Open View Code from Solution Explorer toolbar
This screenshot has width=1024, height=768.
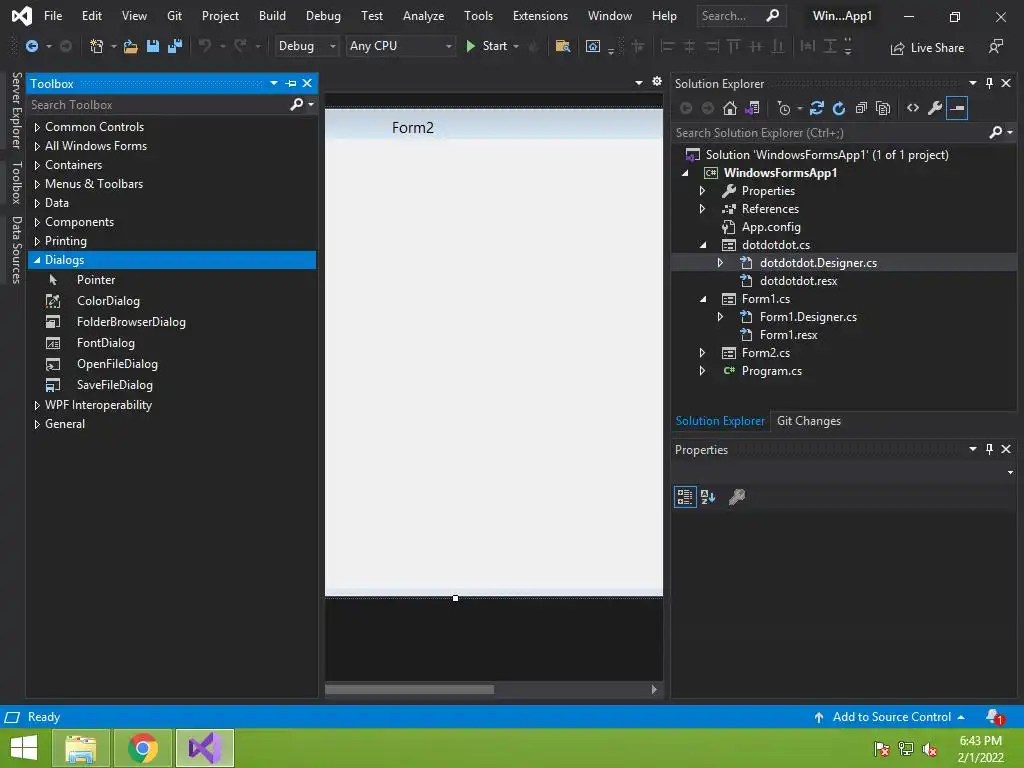(913, 108)
